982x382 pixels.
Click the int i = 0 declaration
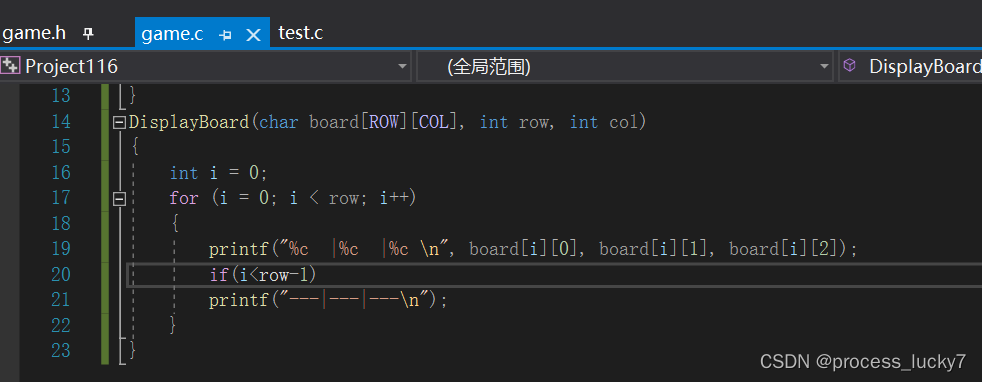click(x=219, y=173)
